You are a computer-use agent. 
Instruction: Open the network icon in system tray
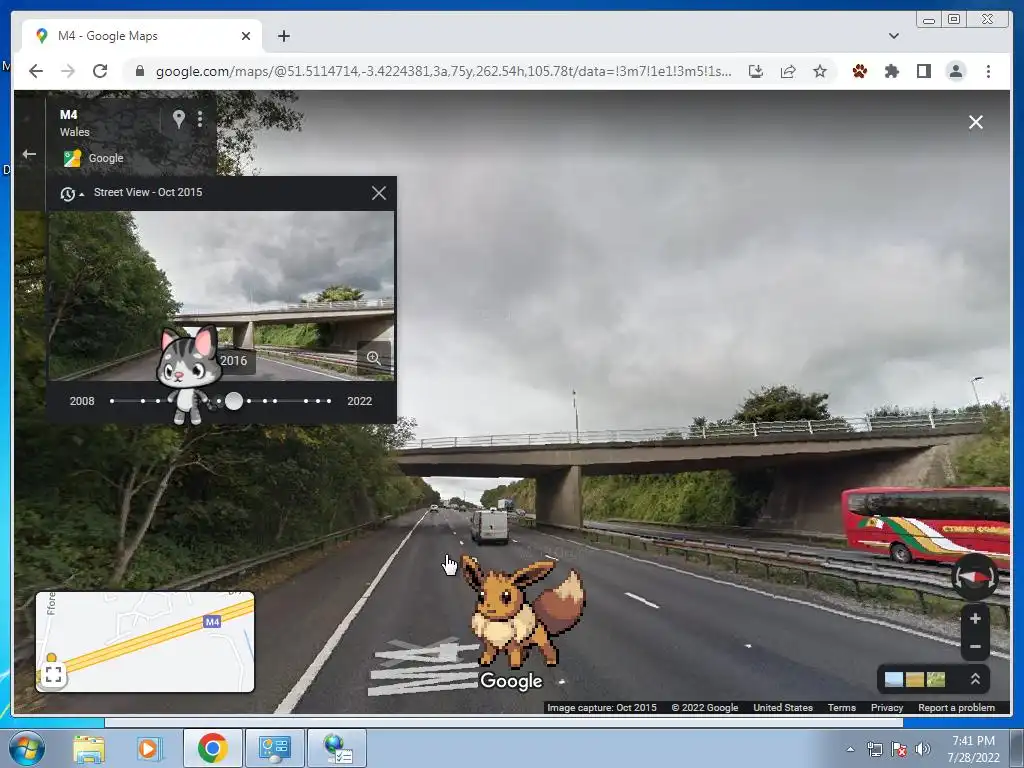click(874, 749)
